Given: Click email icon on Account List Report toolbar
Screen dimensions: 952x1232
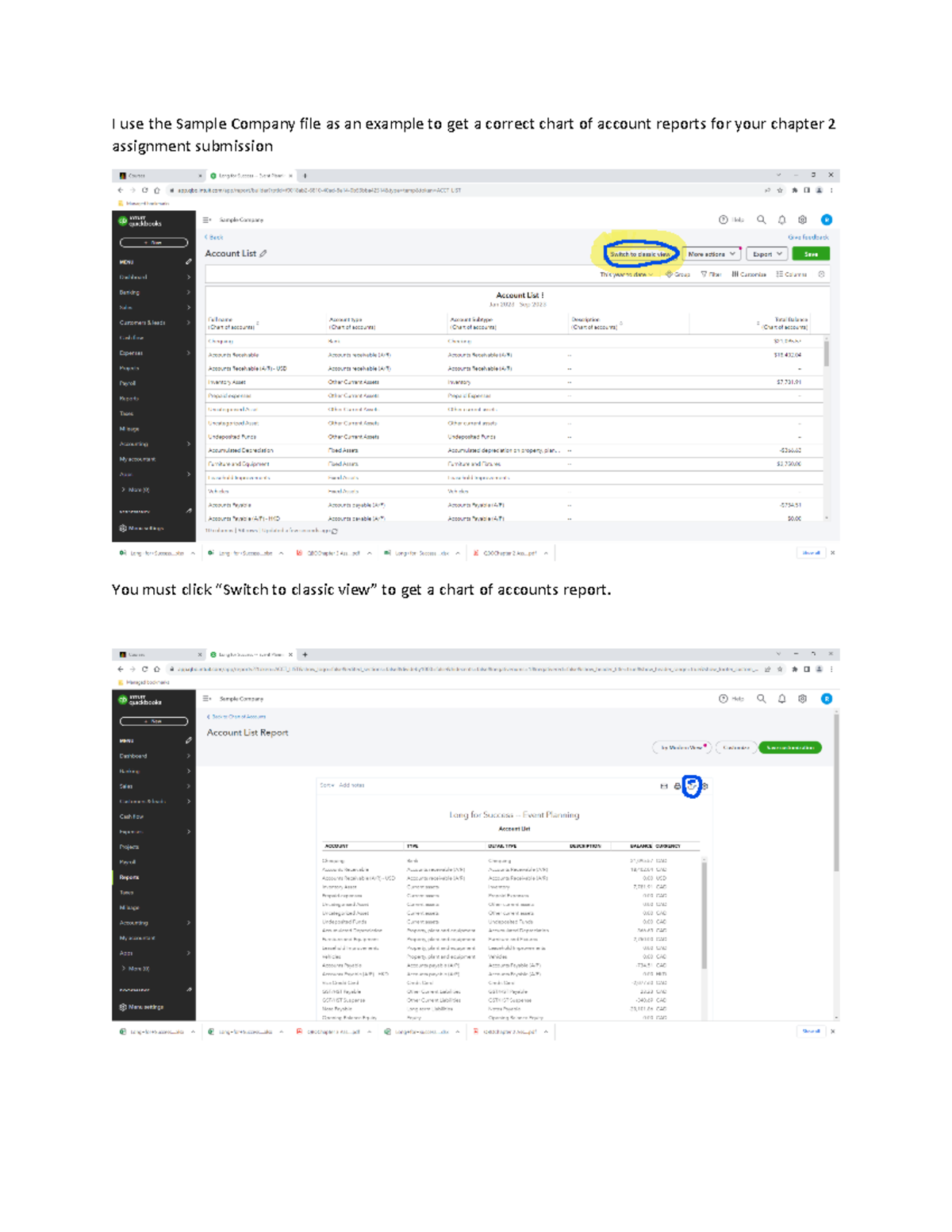Looking at the screenshot, I should click(664, 786).
